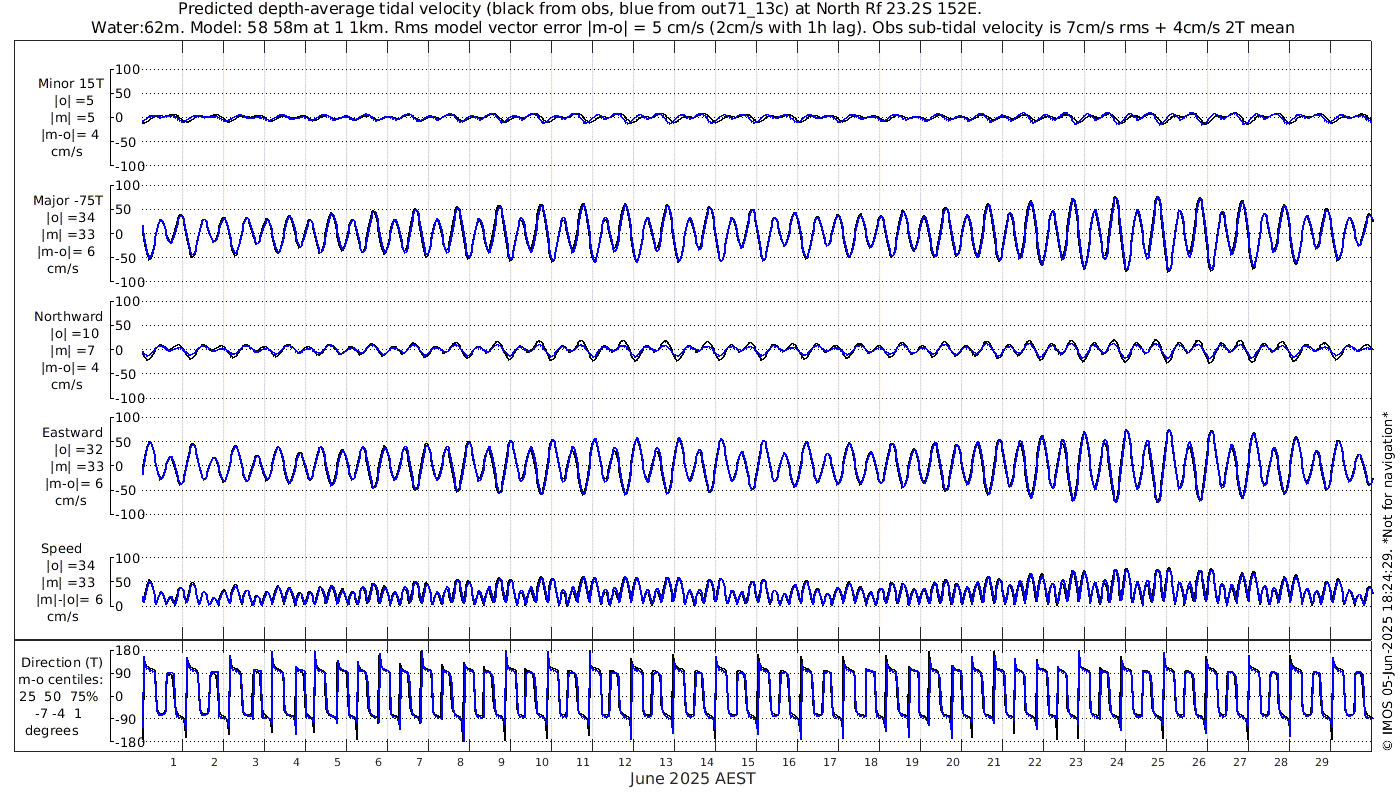Click the 'Minor 15T' panel label
This screenshot has width=1400, height=800.
click(70, 84)
